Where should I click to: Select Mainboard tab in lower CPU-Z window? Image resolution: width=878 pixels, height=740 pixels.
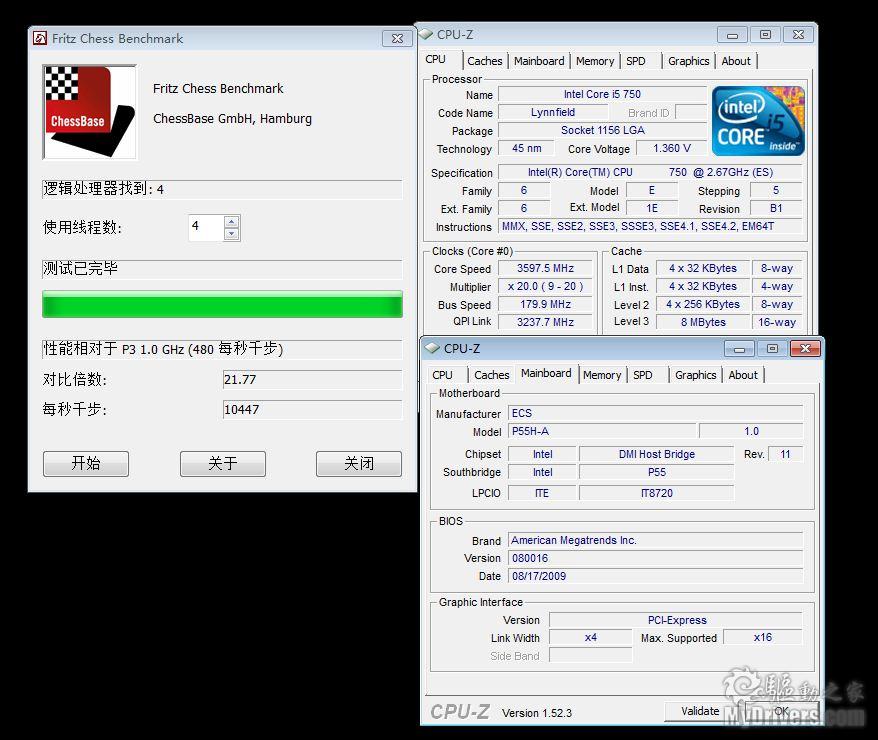pos(546,373)
